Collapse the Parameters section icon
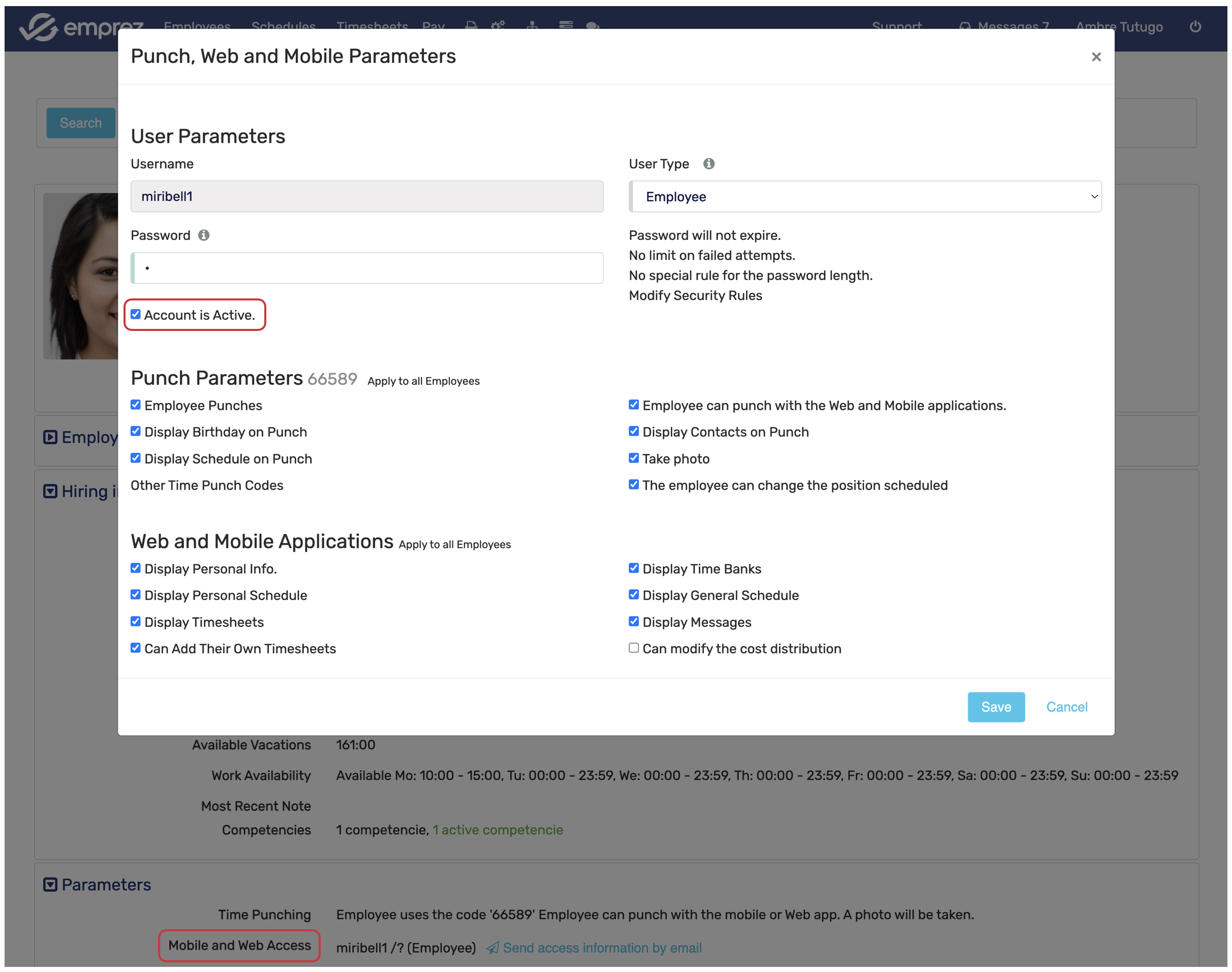Image resolution: width=1232 pixels, height=972 pixels. click(50, 885)
